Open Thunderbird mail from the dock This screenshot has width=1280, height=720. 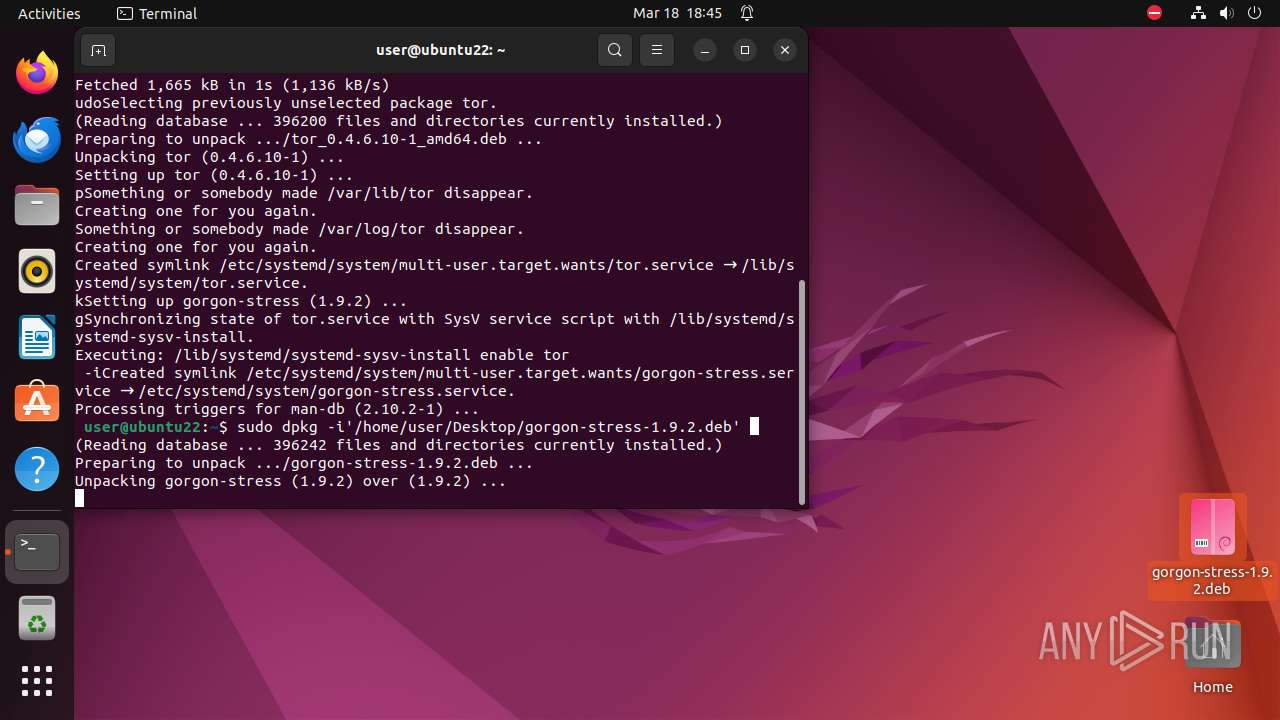pos(37,139)
